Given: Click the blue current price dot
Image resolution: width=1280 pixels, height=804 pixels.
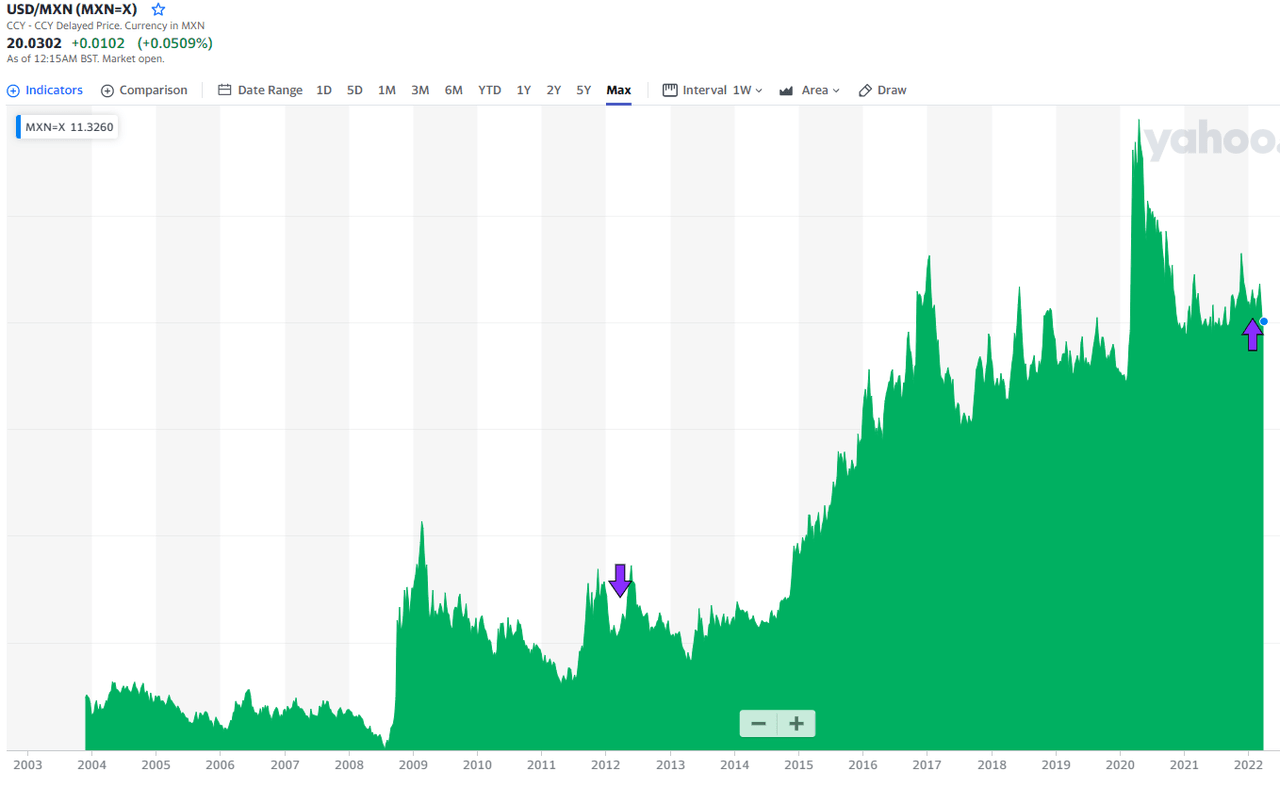Looking at the screenshot, I should [1264, 321].
